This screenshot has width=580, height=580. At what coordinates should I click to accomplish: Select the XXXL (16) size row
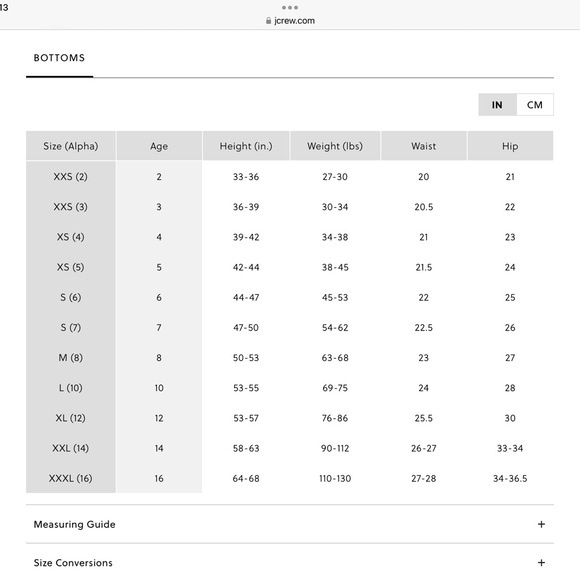click(x=290, y=478)
